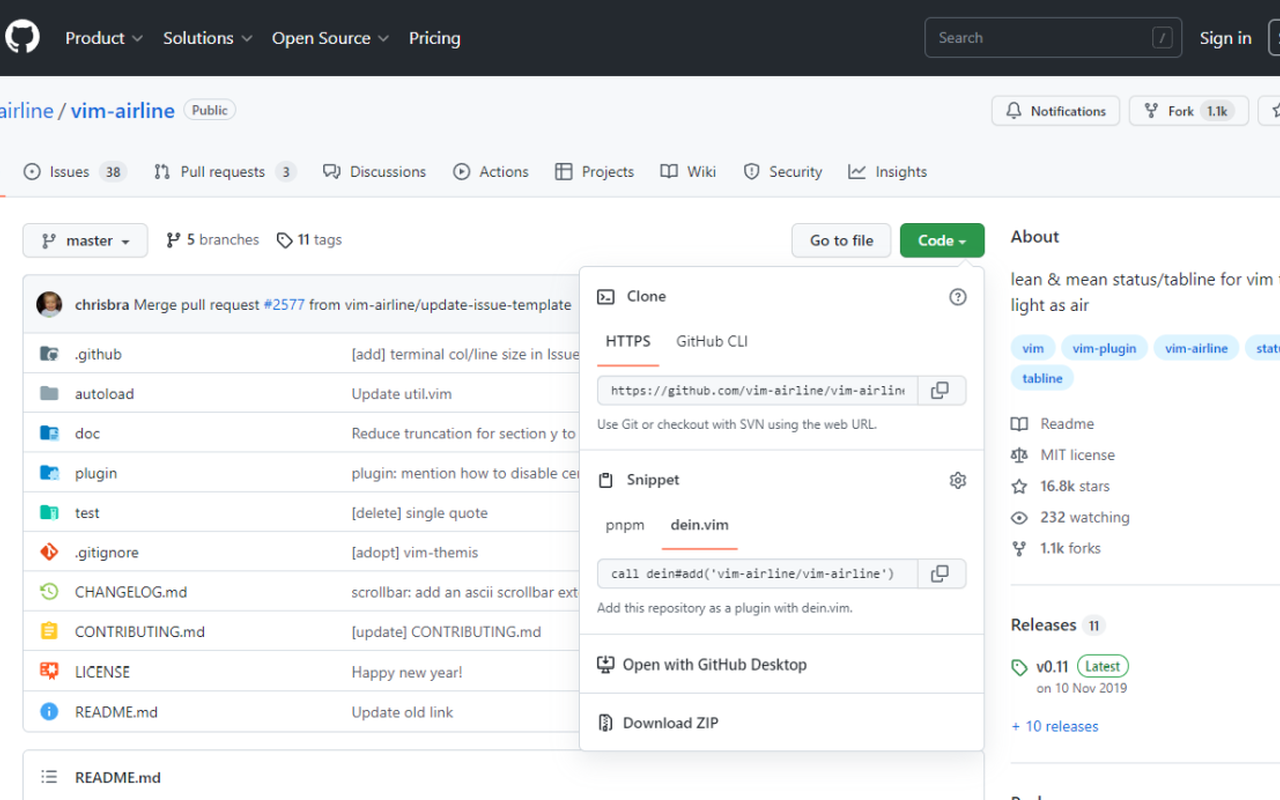1280x800 pixels.
Task: Open the Security tab
Action: [x=783, y=172]
